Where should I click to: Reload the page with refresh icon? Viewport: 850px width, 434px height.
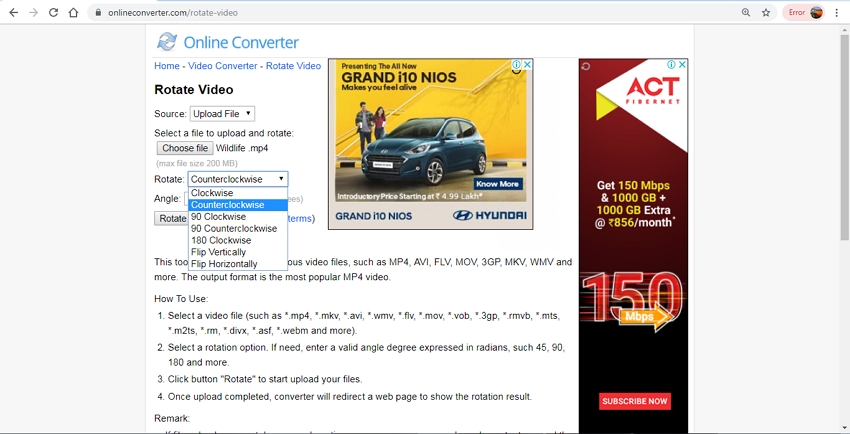[x=53, y=13]
